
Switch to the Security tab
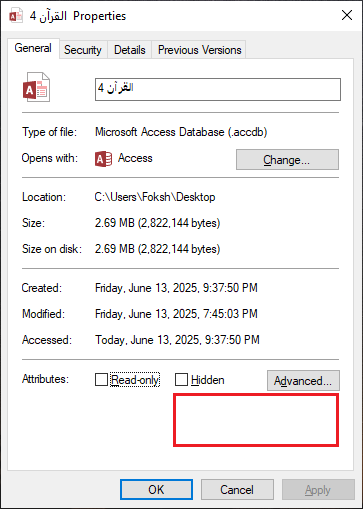click(83, 50)
